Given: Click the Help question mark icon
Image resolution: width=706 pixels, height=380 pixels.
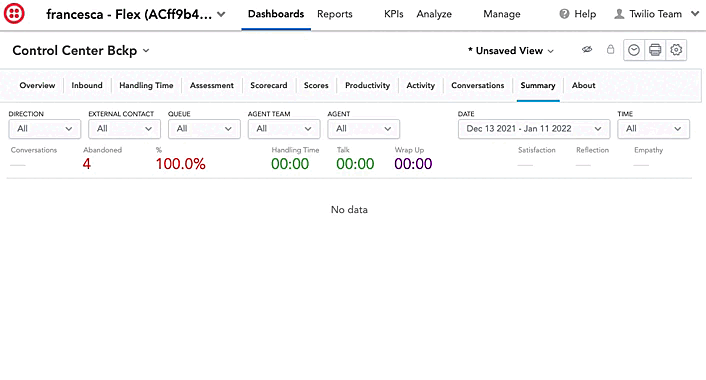Looking at the screenshot, I should (x=564, y=14).
